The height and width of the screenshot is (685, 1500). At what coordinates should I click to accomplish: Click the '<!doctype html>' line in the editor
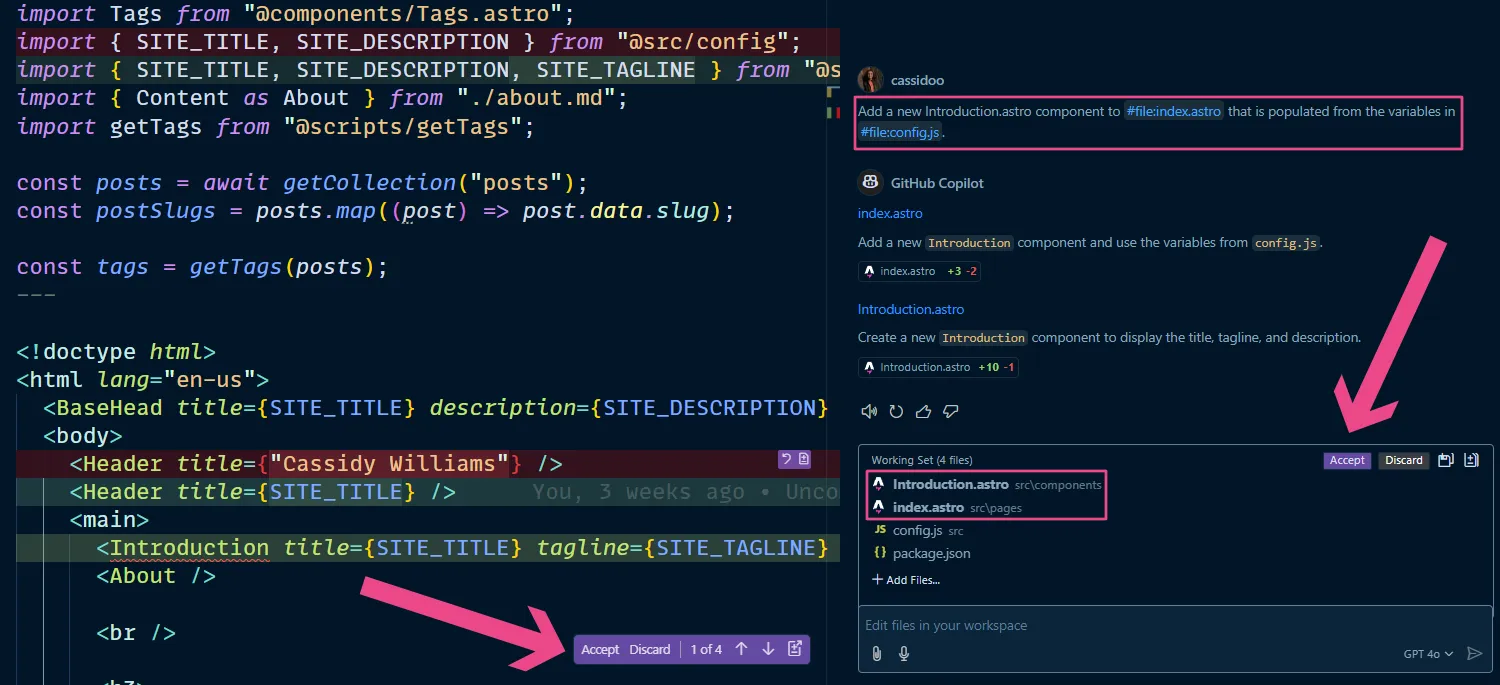click(116, 351)
